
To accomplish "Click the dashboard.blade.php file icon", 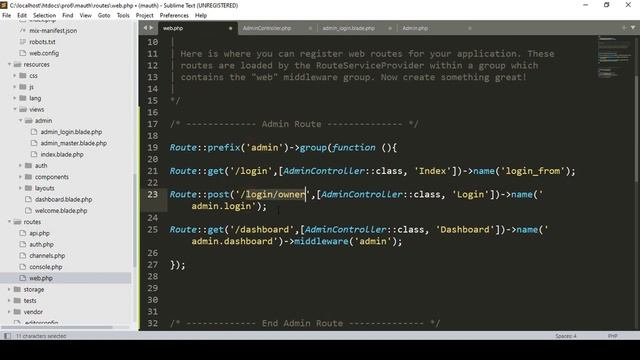I will point(28,199).
